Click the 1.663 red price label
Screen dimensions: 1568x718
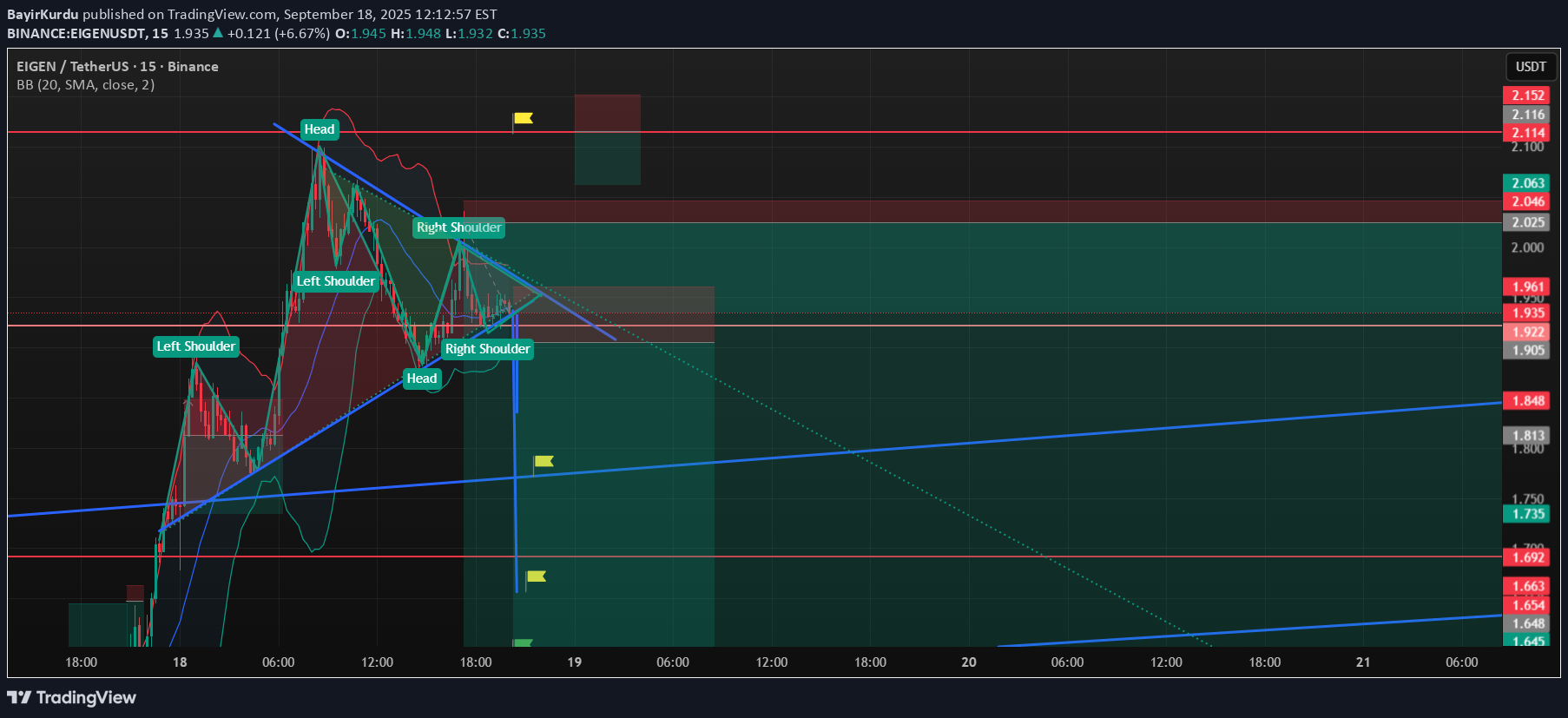pyautogui.click(x=1527, y=587)
